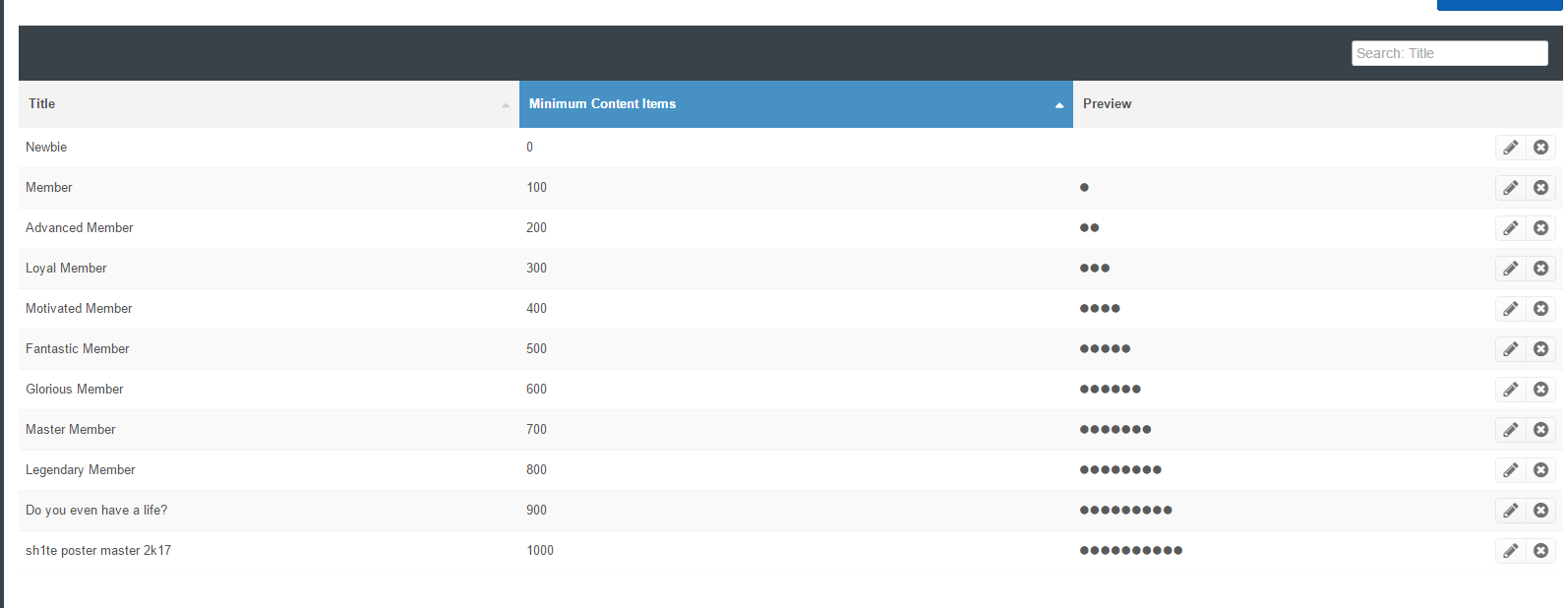
Task: Click the 300 minimum content value
Action: [x=536, y=268]
